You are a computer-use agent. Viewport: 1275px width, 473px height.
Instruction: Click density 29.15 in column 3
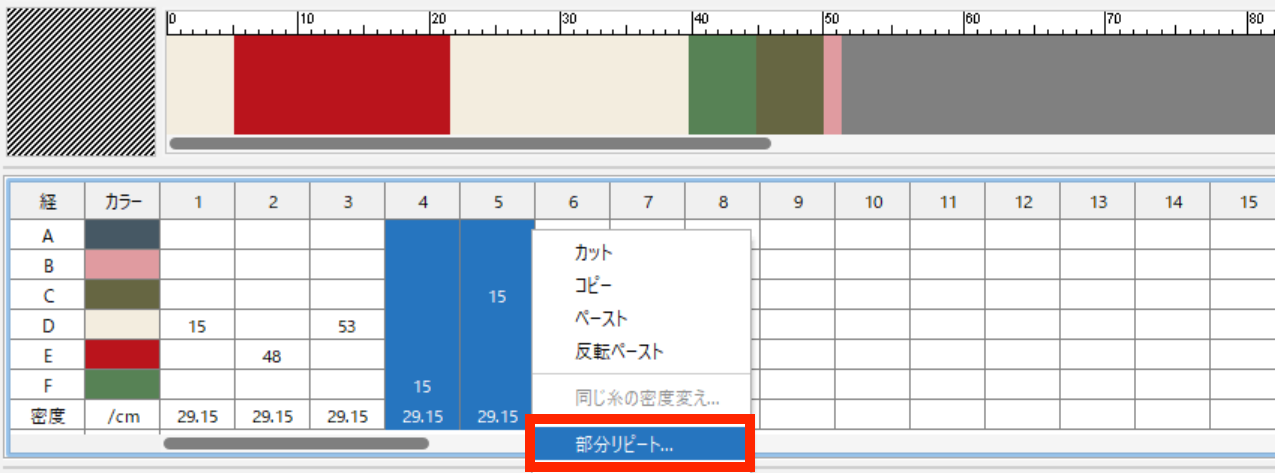[x=348, y=415]
